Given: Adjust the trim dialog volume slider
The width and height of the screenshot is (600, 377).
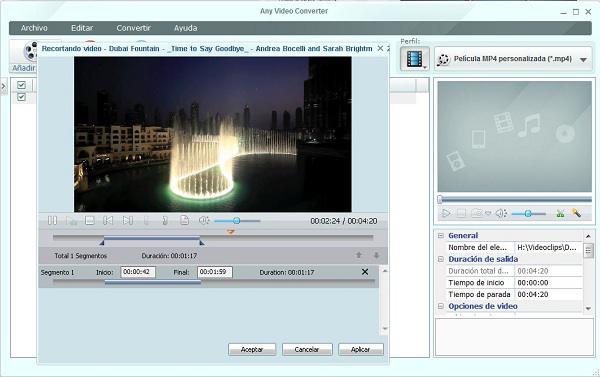Looking at the screenshot, I should 237,221.
